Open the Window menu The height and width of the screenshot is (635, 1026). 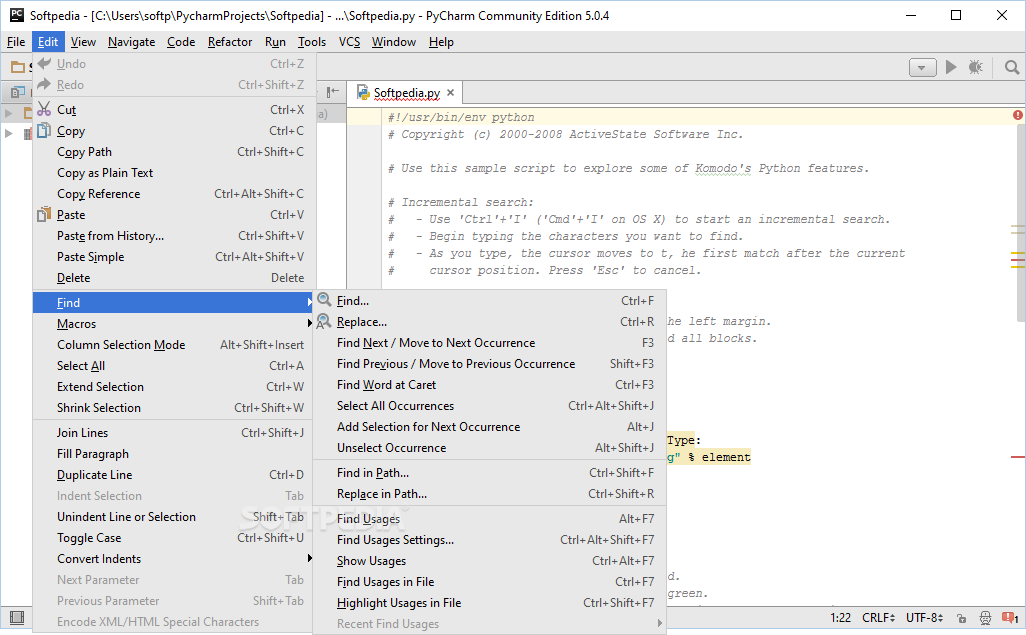click(393, 42)
